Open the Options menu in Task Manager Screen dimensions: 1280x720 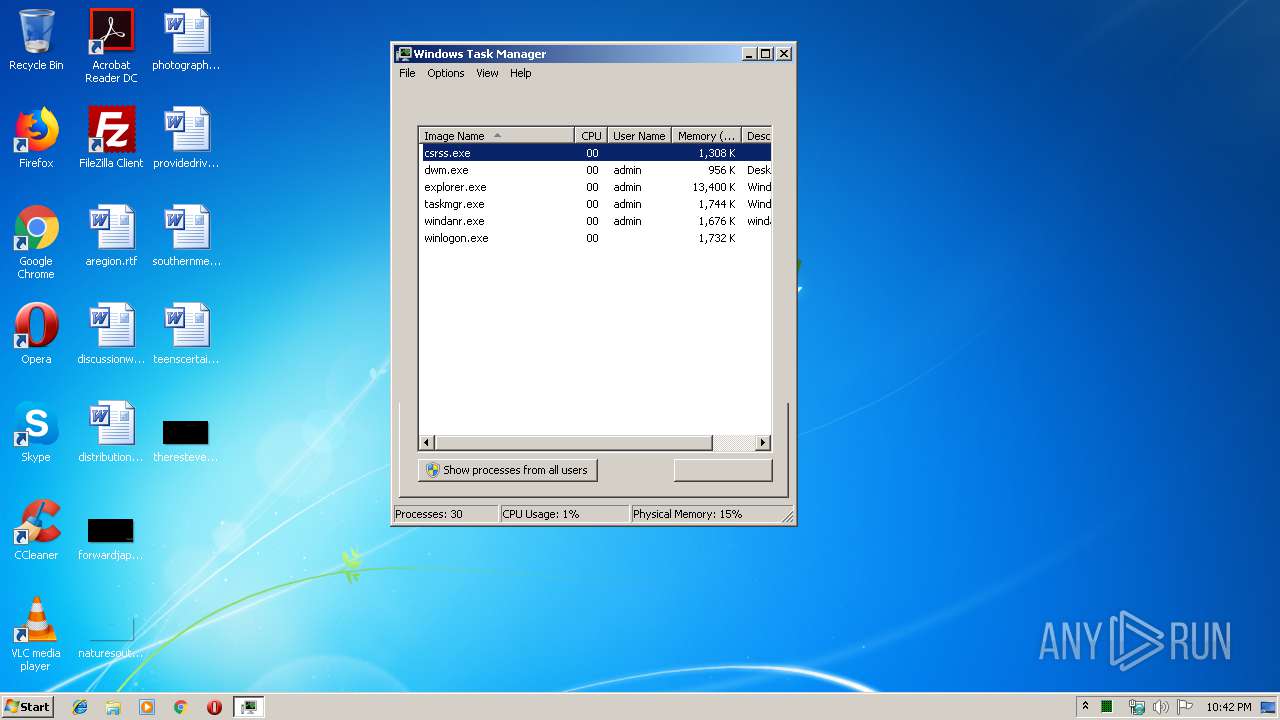[446, 73]
